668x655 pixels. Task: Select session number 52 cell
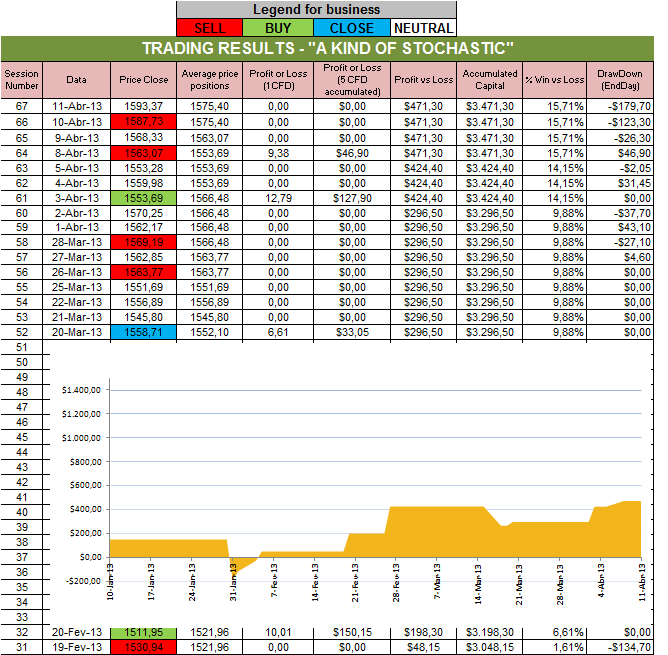point(22,332)
